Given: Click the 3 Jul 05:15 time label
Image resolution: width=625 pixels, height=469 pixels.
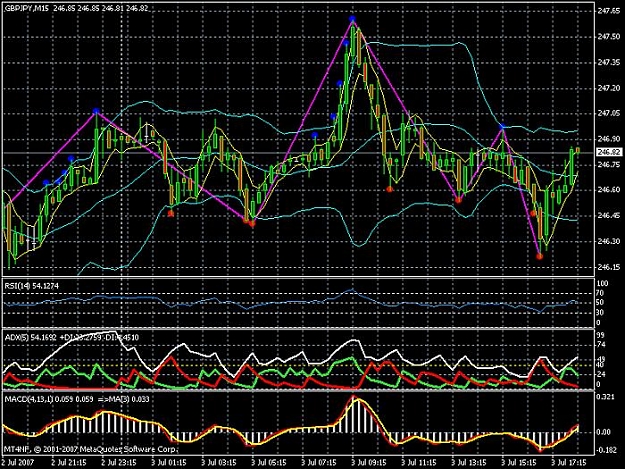Looking at the screenshot, I should point(269,463).
